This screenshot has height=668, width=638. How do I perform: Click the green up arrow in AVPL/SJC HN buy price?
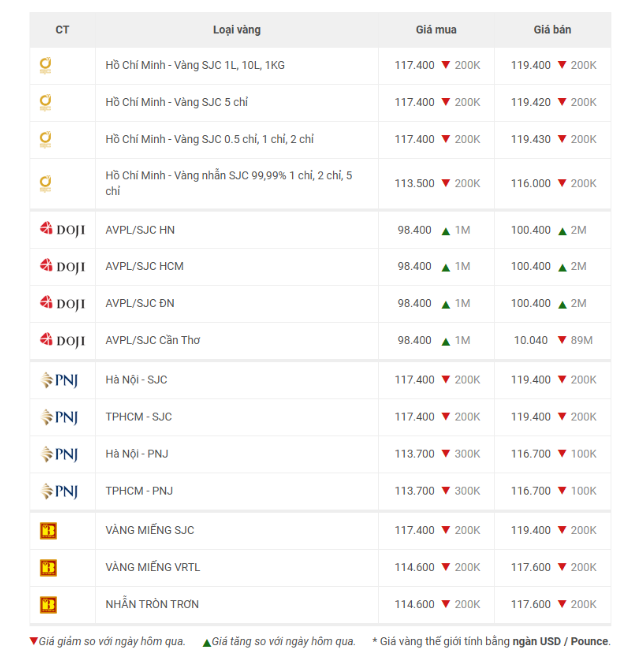tap(445, 231)
